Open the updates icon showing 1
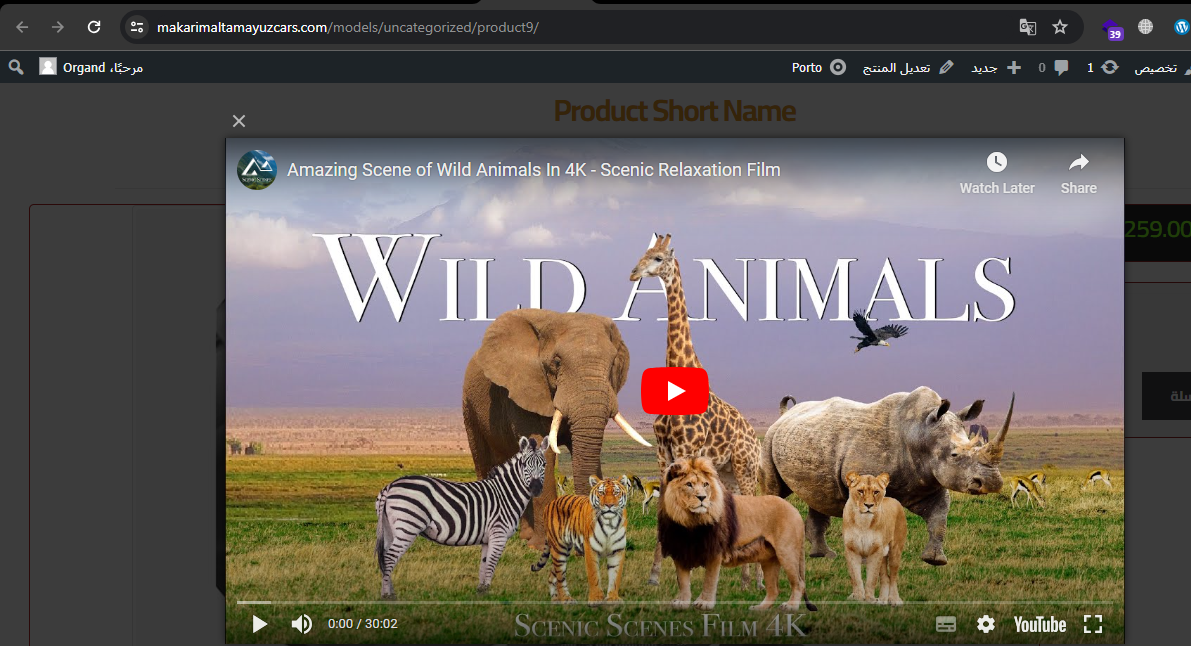Image resolution: width=1191 pixels, height=646 pixels. 1102,68
